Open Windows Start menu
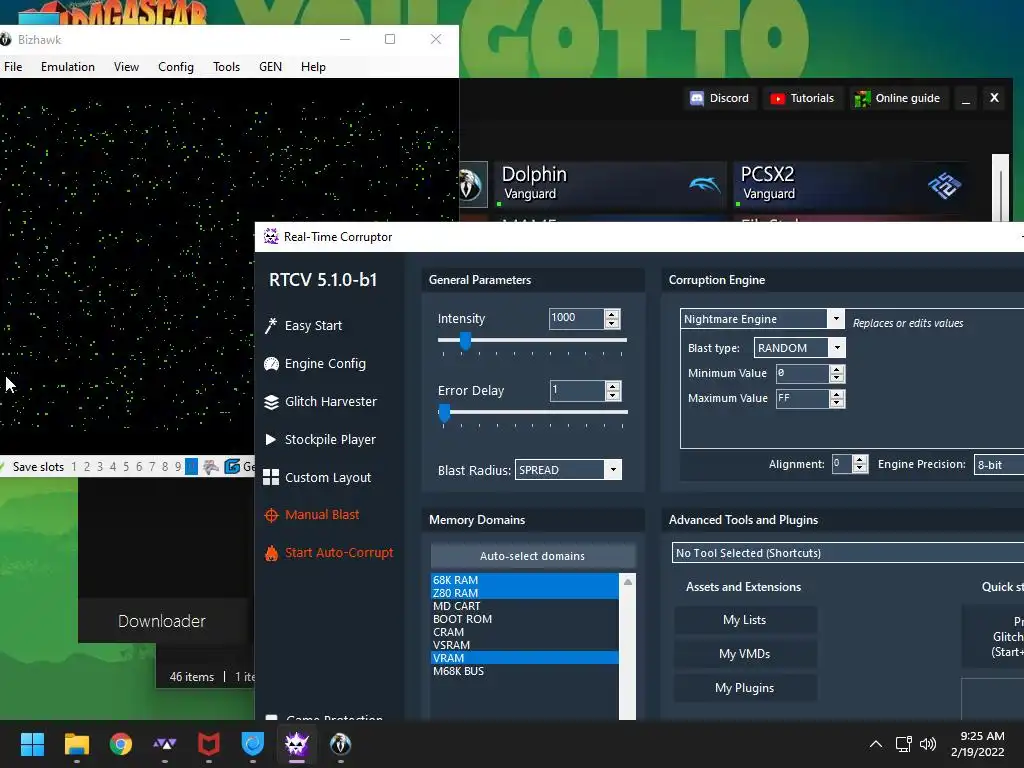Viewport: 1024px width, 768px height. [x=32, y=744]
